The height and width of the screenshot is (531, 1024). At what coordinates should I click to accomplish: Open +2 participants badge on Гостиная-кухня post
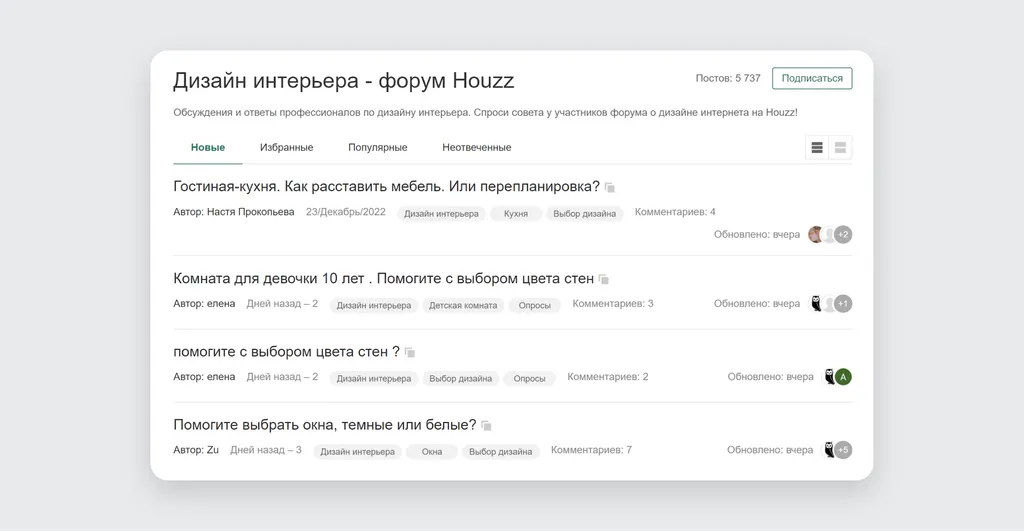843,234
